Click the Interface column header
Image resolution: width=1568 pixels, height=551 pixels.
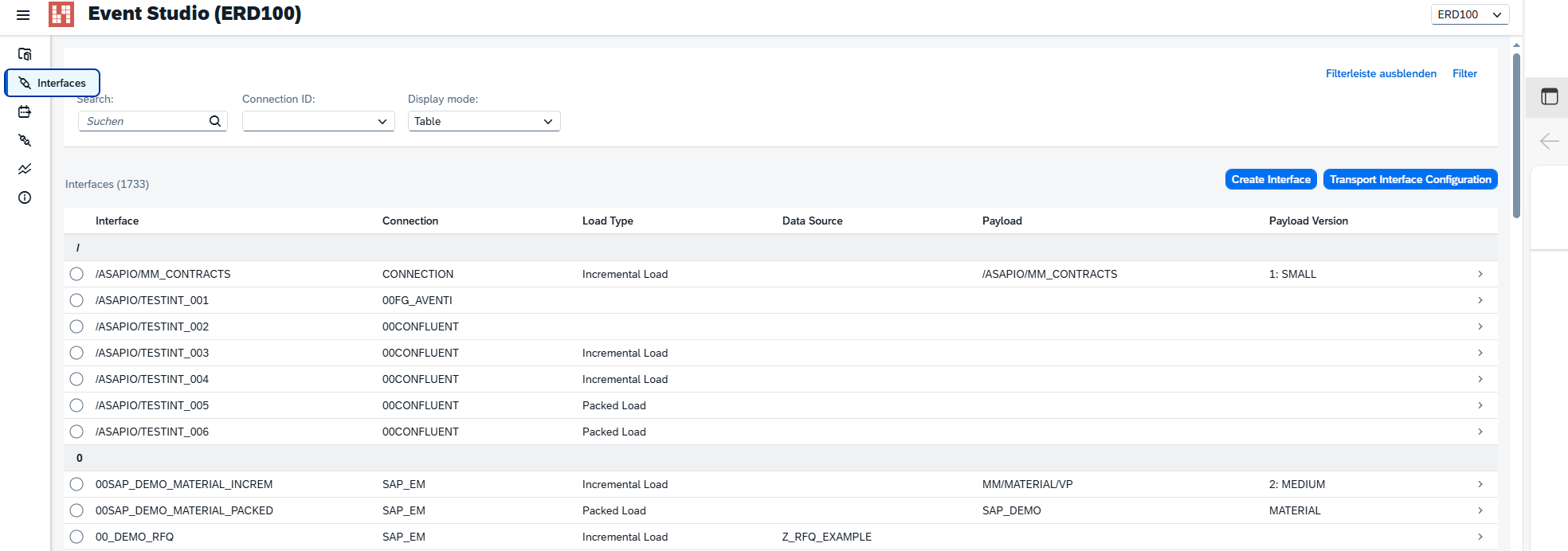click(117, 221)
